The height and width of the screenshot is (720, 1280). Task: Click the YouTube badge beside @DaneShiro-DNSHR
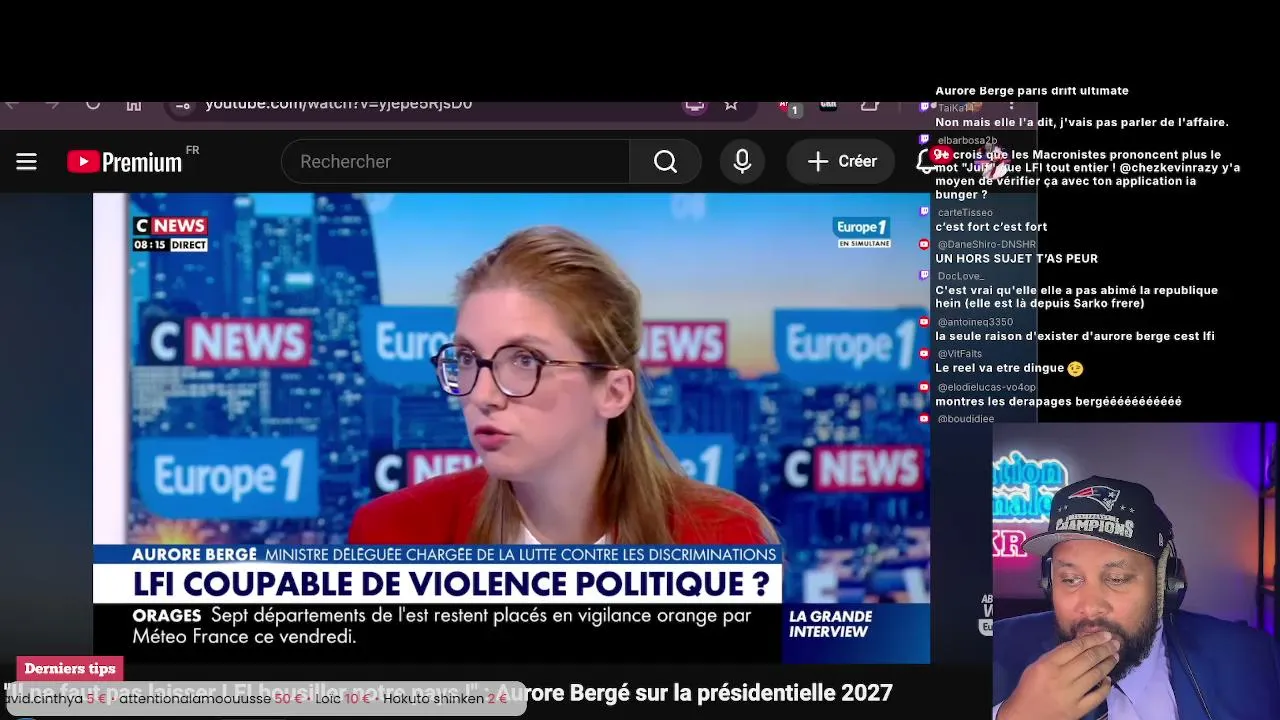pos(924,244)
